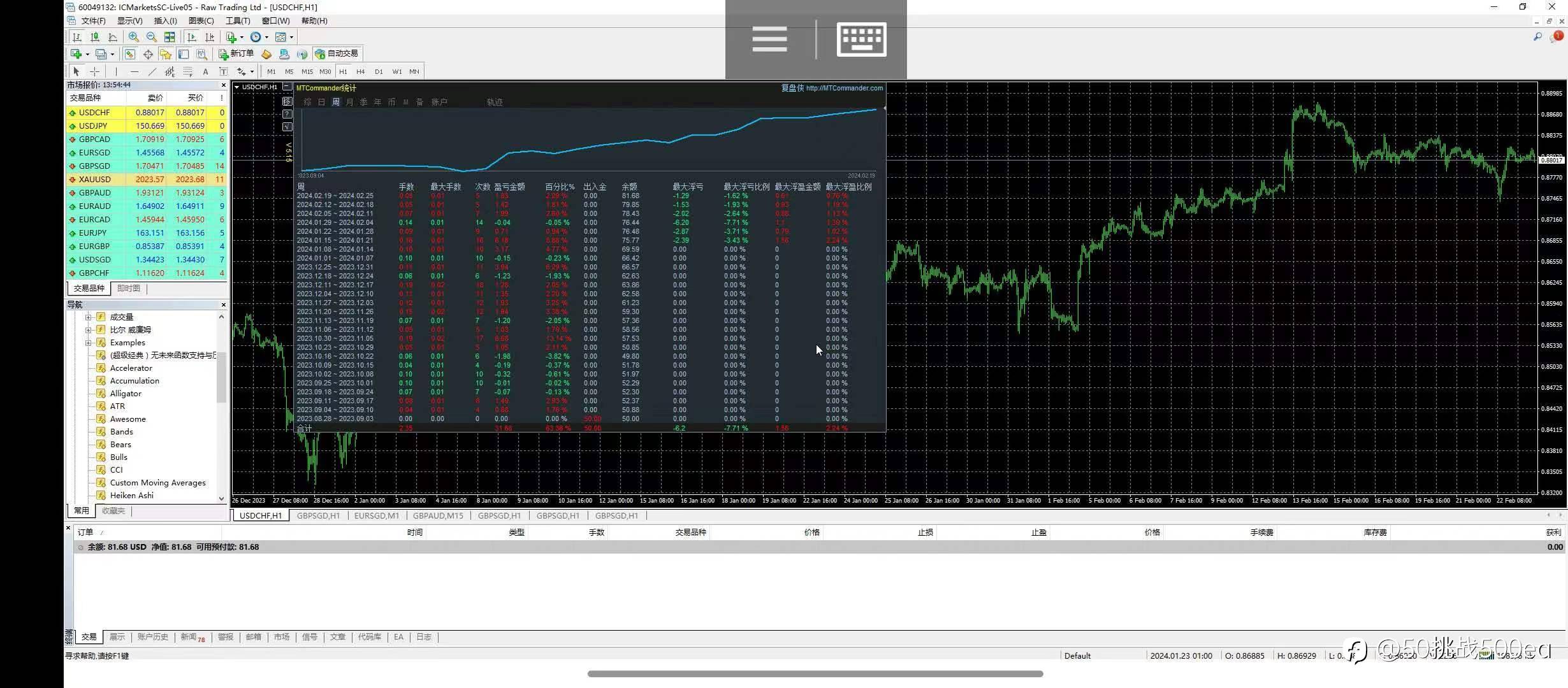
Task: Click the Zoom In magnifier icon
Action: (133, 37)
